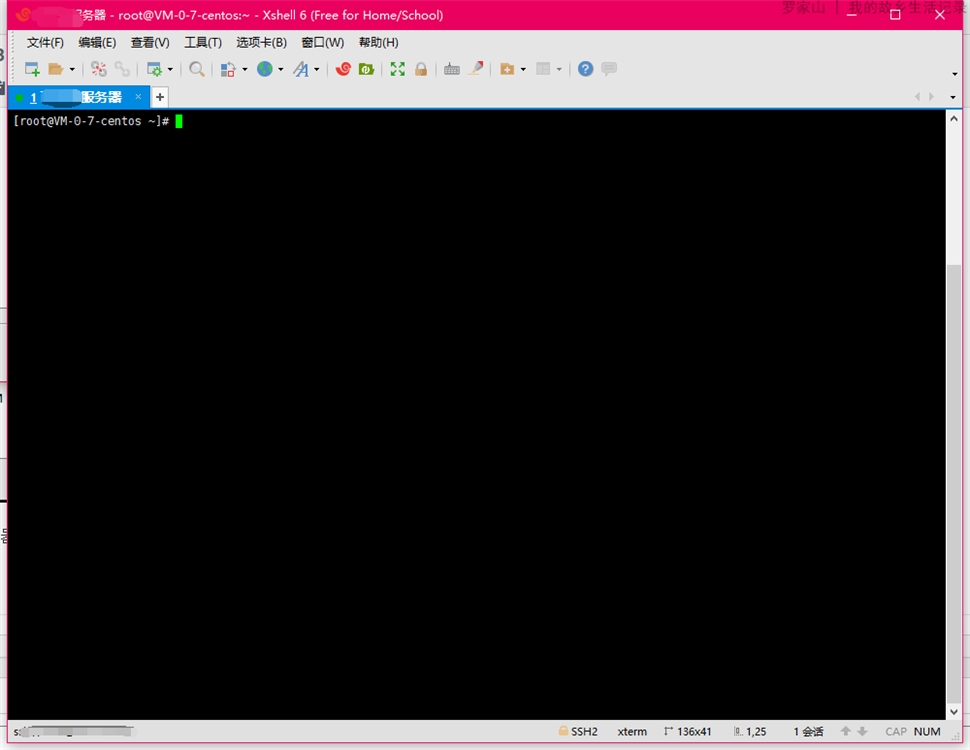Open Help via blue question mark icon
The width and height of the screenshot is (970, 750).
(586, 69)
